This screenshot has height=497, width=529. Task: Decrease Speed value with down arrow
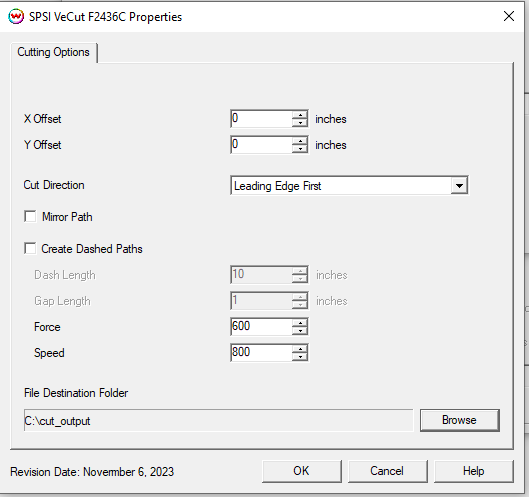(300, 357)
